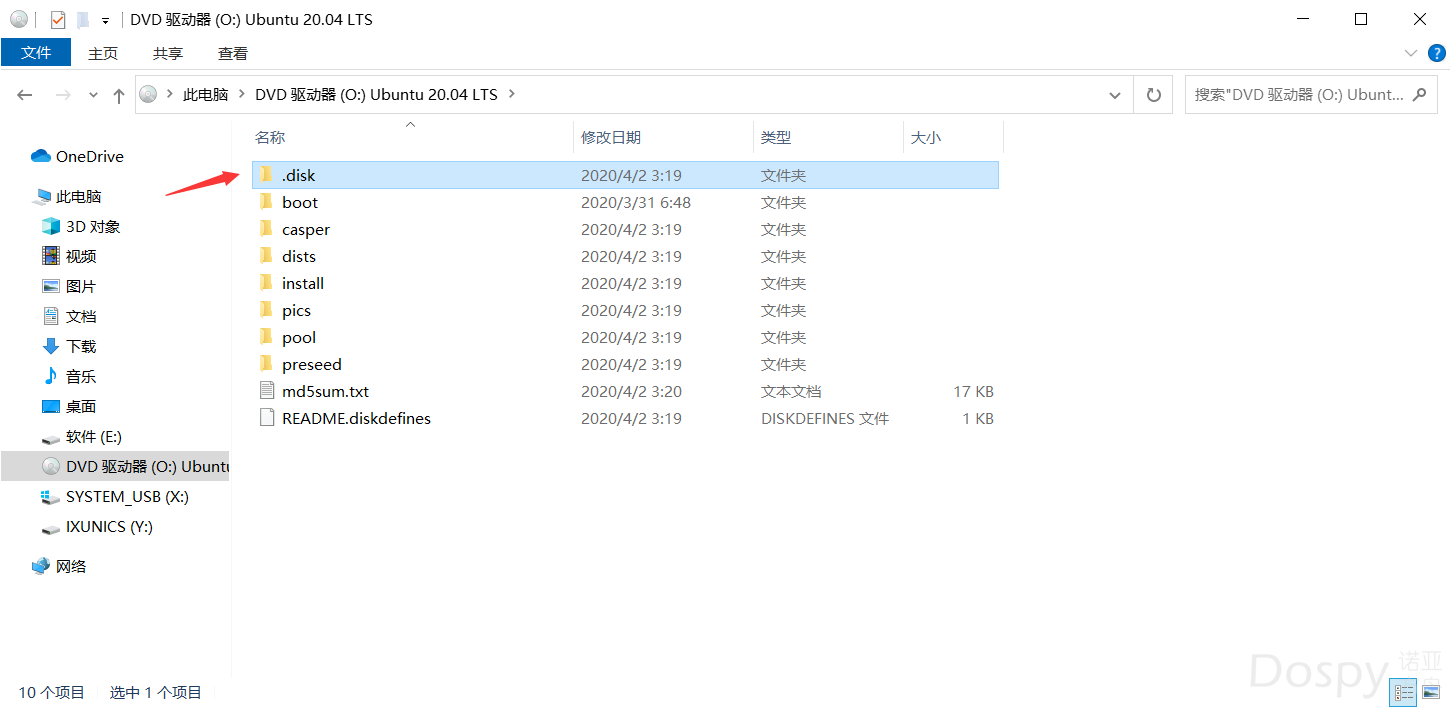Click the Back navigation arrow
This screenshot has width=1451, height=708.
25,95
